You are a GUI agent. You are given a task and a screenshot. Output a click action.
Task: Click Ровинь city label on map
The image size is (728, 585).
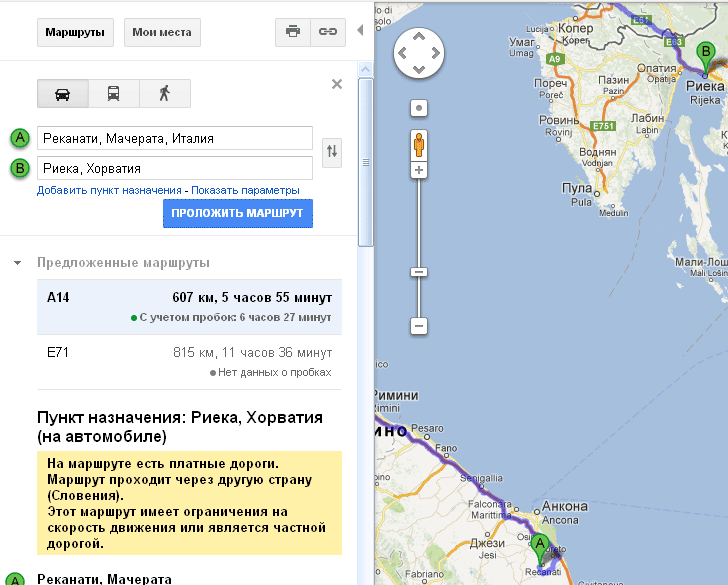(559, 120)
